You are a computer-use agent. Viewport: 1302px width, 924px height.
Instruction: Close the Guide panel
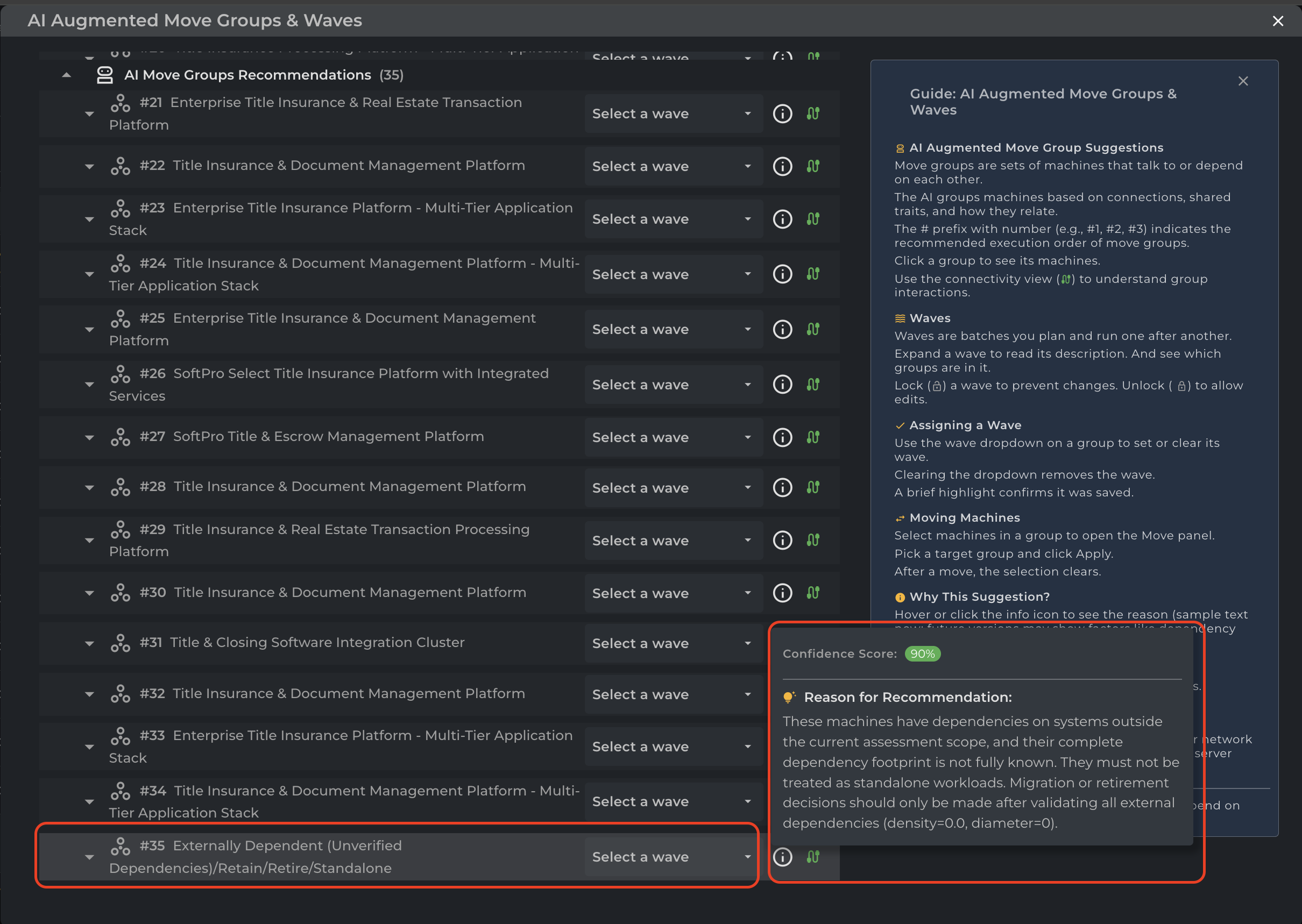point(1243,81)
